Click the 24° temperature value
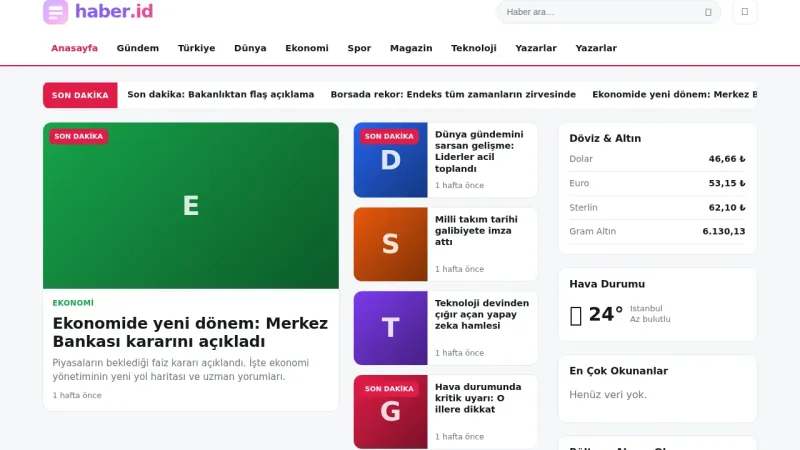The height and width of the screenshot is (450, 800). click(606, 314)
